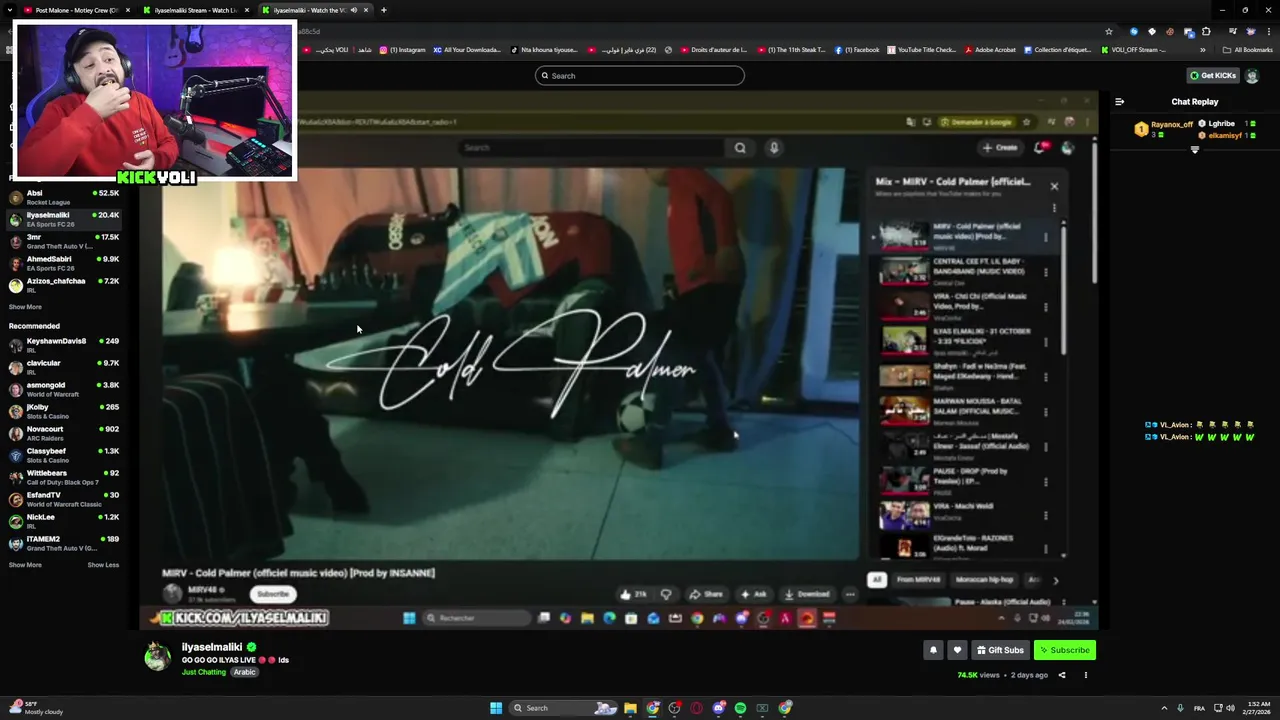Collapse recommended list with Show Less
This screenshot has height=720, width=1280.
point(103,565)
